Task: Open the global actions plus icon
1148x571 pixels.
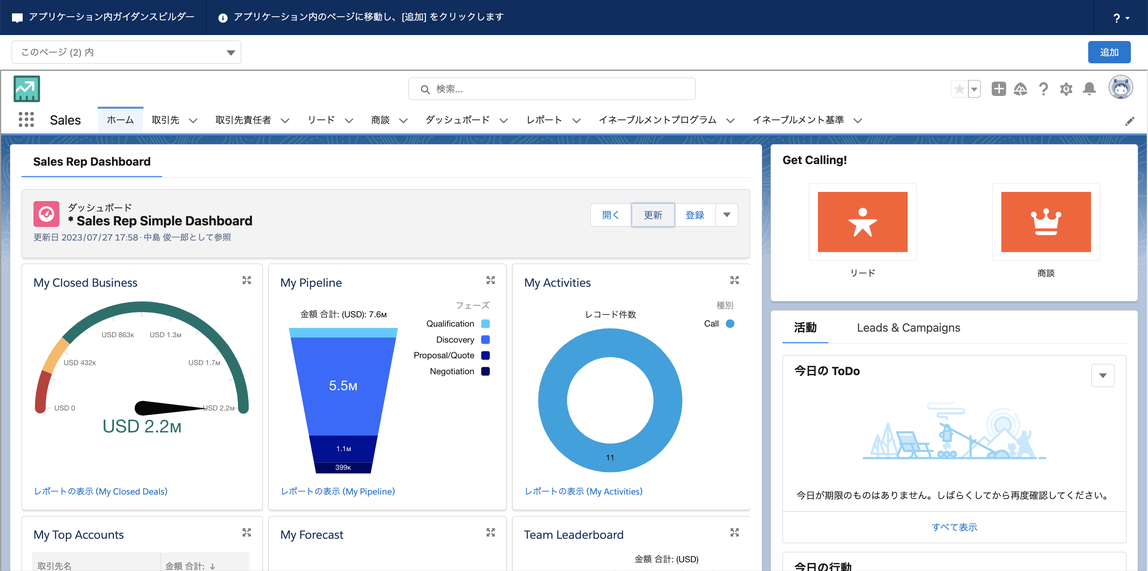Action: 999,89
